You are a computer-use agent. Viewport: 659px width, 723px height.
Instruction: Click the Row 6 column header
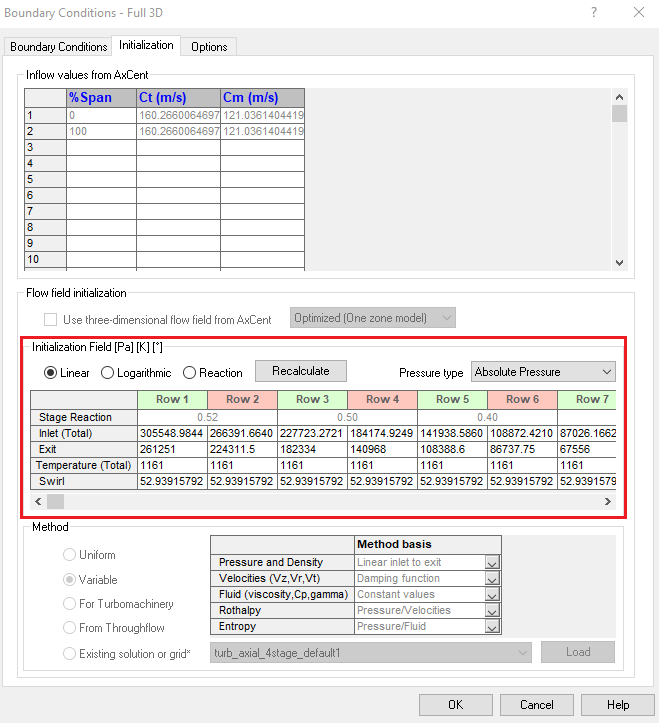click(x=522, y=399)
